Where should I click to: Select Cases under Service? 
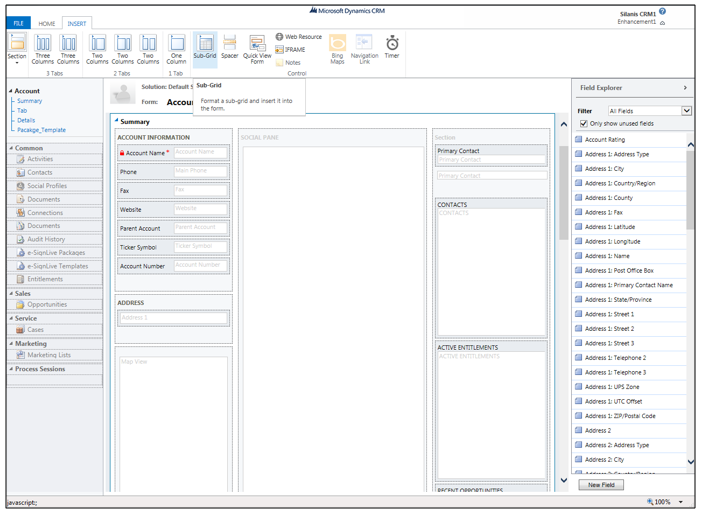coord(55,329)
